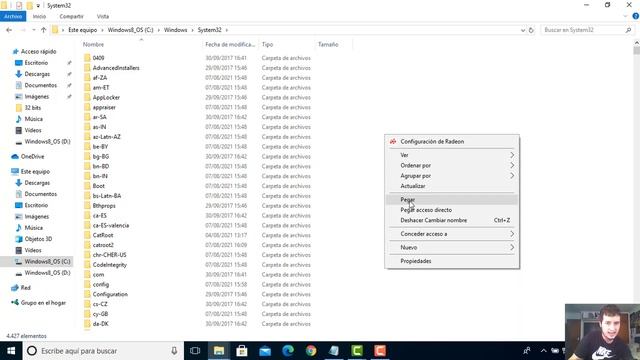Open File Explorer on the taskbar
The height and width of the screenshot is (360, 640).
click(x=219, y=351)
